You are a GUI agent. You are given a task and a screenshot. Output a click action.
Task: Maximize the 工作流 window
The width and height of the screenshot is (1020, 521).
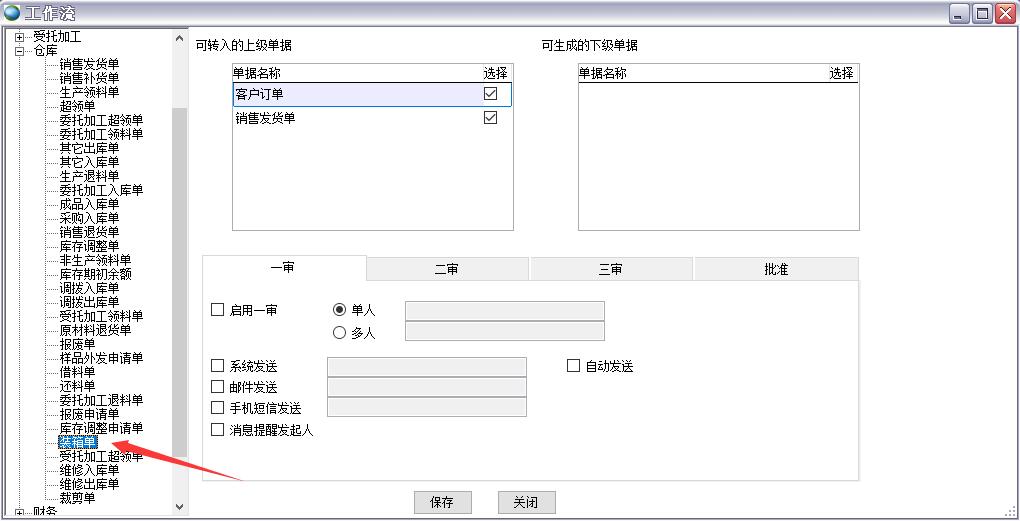point(981,13)
